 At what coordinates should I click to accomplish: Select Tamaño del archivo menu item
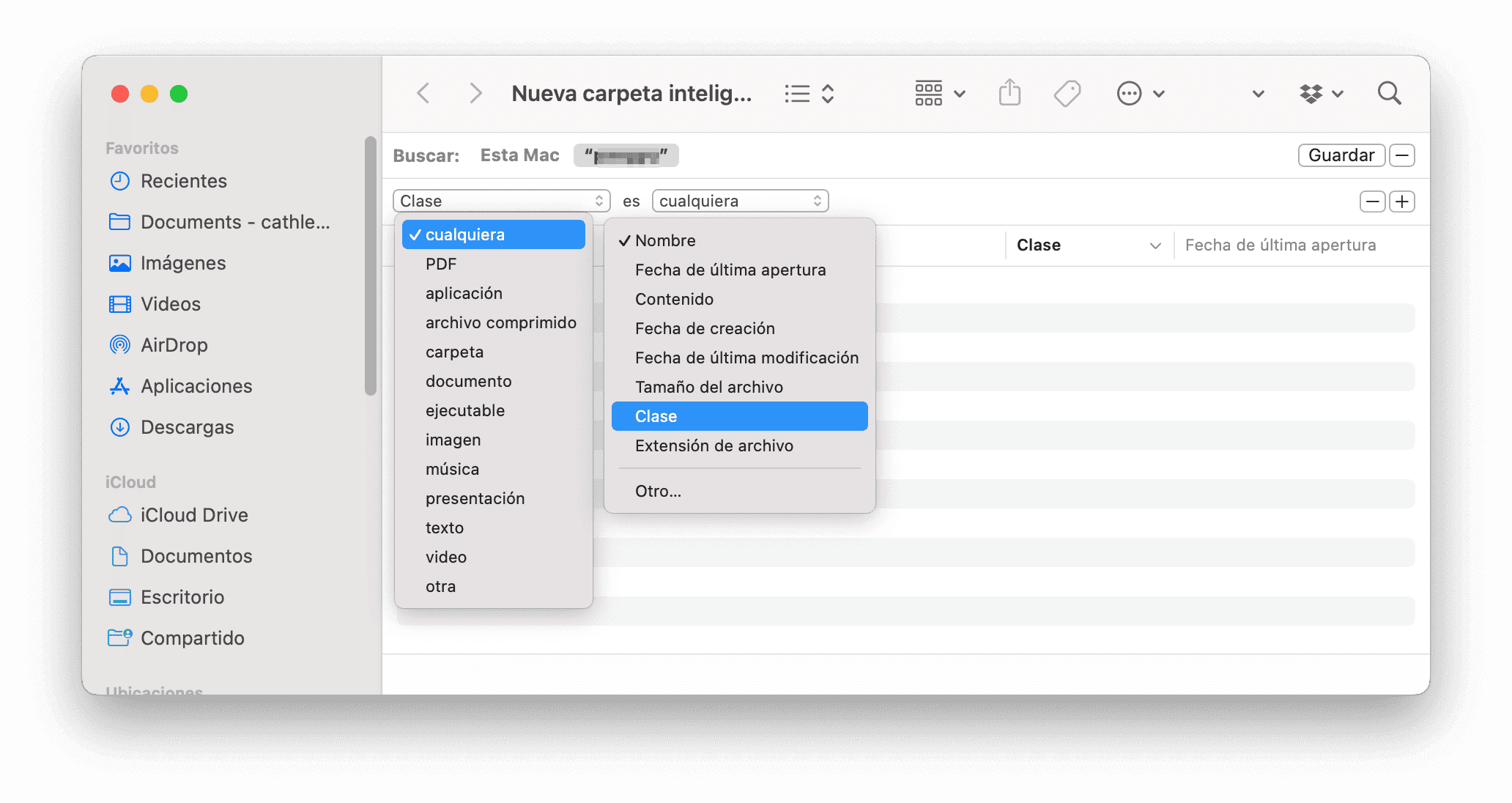[x=740, y=387]
